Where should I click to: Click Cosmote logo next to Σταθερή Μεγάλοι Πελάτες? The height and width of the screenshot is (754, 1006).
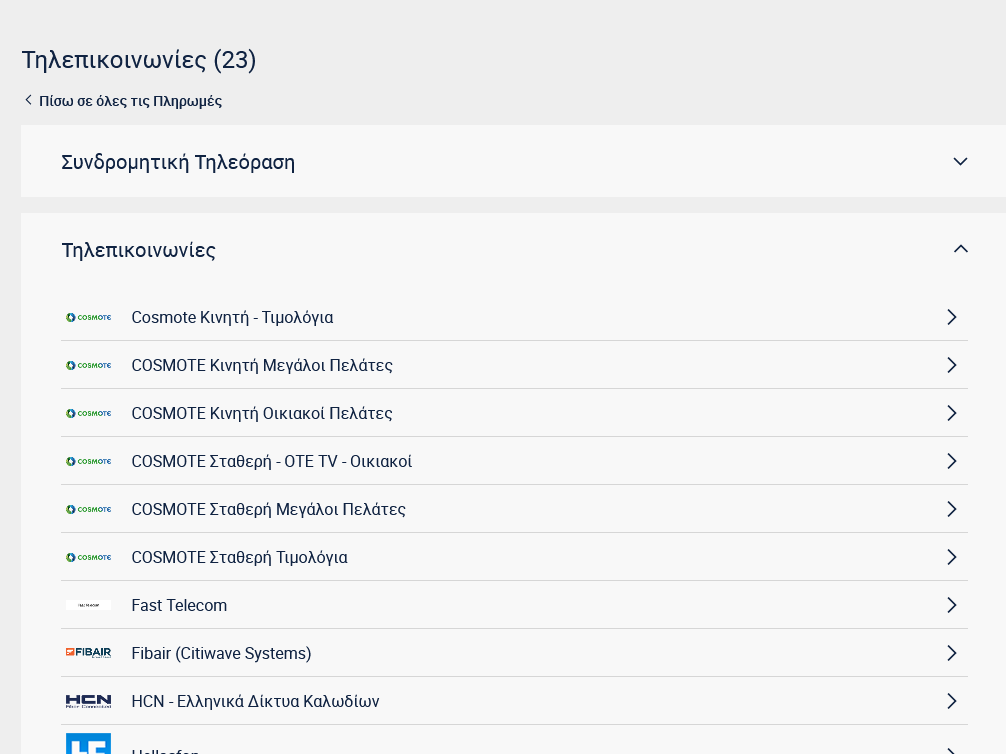(89, 510)
